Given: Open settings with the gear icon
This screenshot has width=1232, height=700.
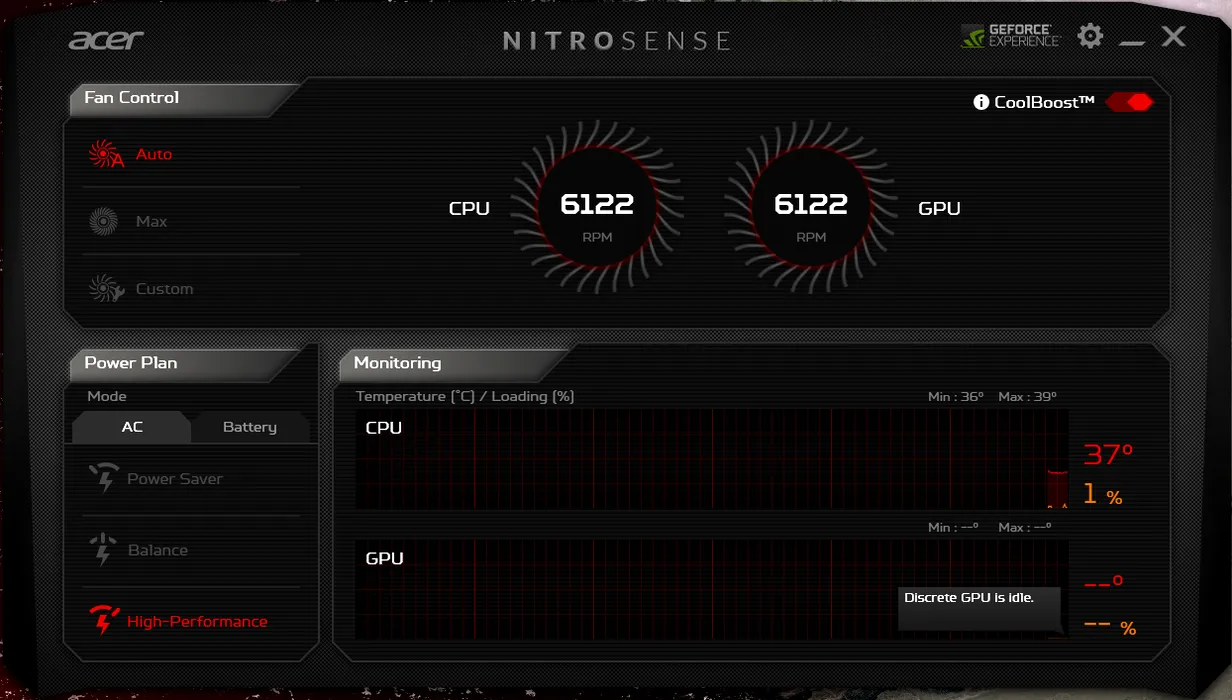Looking at the screenshot, I should (x=1090, y=36).
